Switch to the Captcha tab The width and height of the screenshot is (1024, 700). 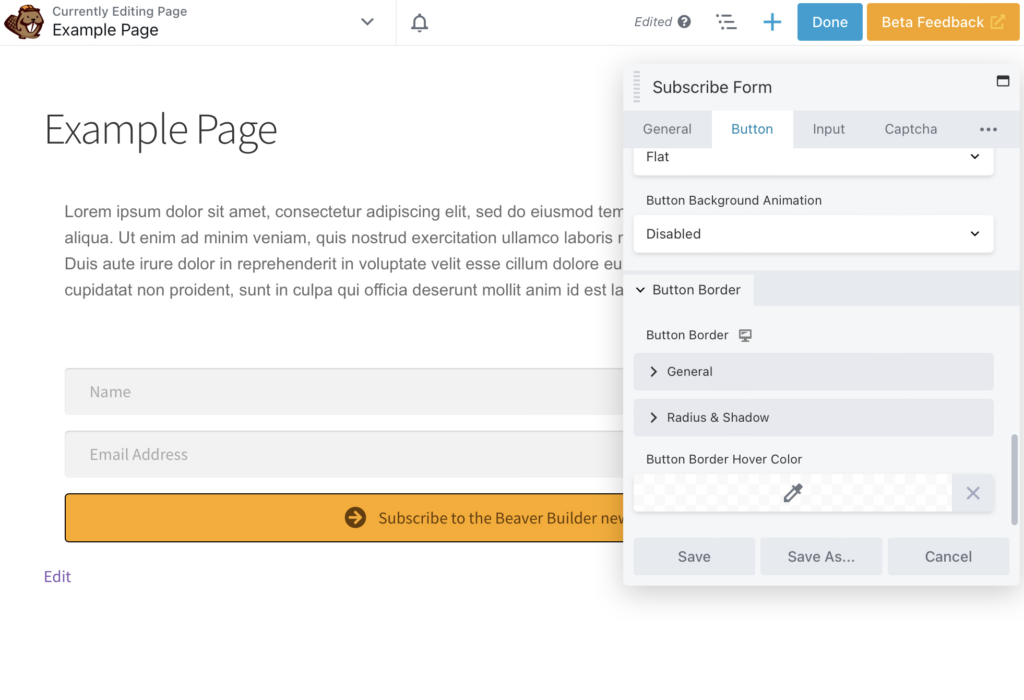click(910, 129)
